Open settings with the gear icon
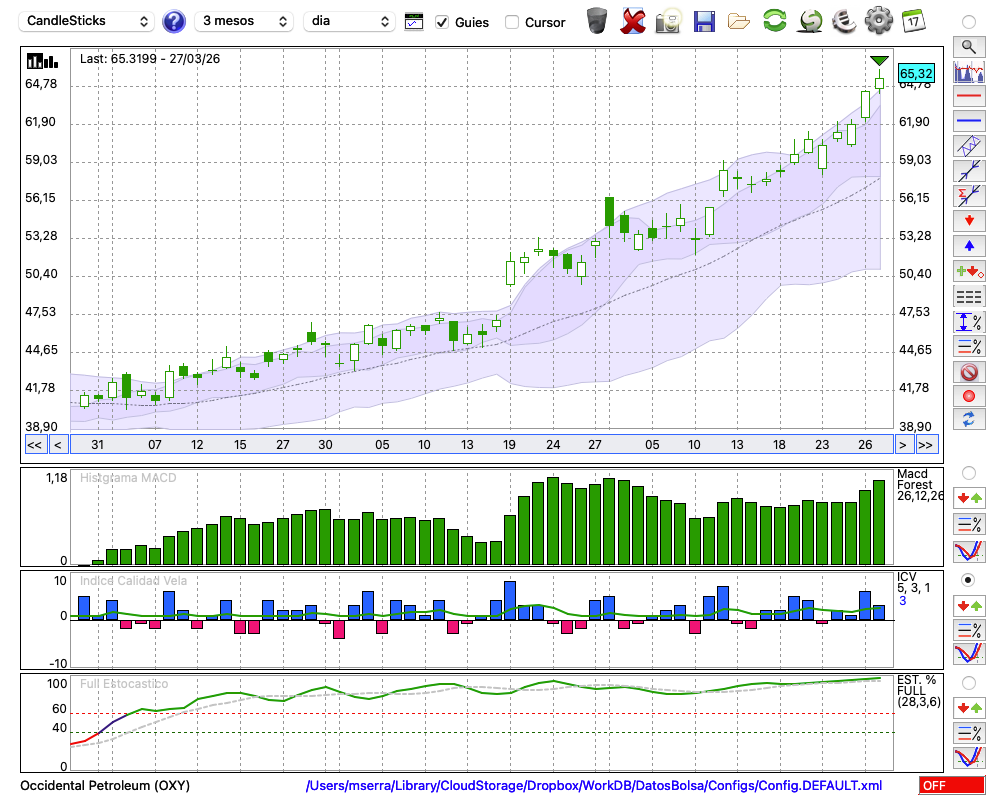Image resolution: width=1000 pixels, height=800 pixels. click(x=878, y=21)
